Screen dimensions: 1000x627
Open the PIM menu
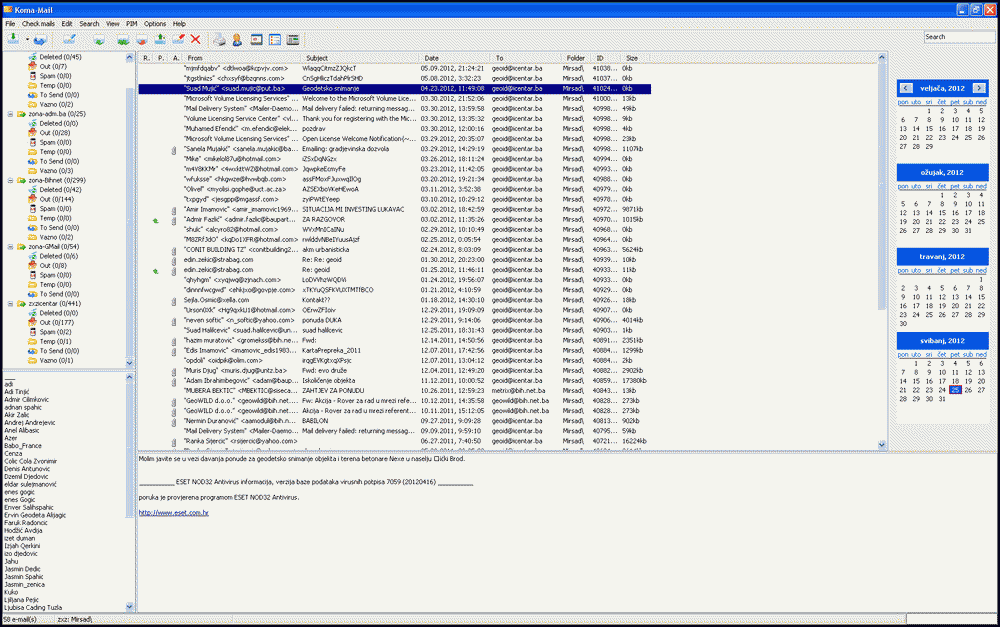[131, 23]
